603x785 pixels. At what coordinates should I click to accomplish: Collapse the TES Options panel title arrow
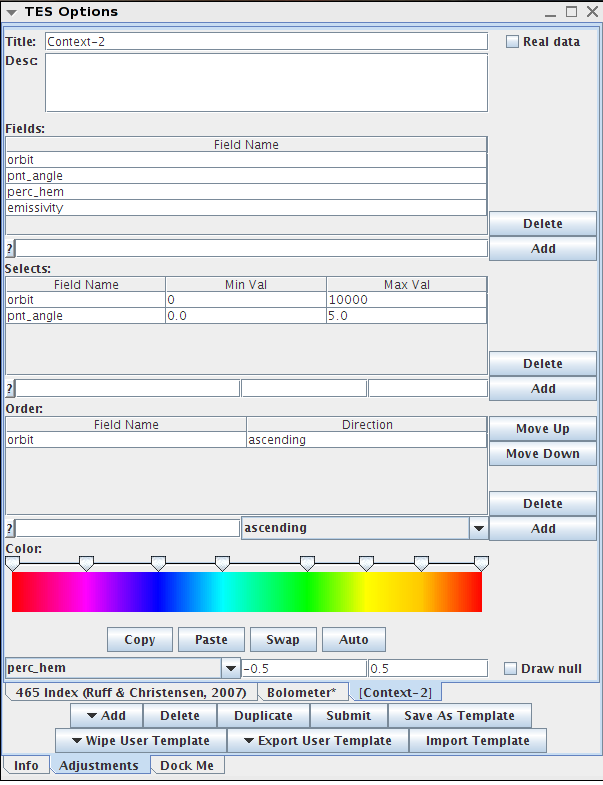(11, 12)
